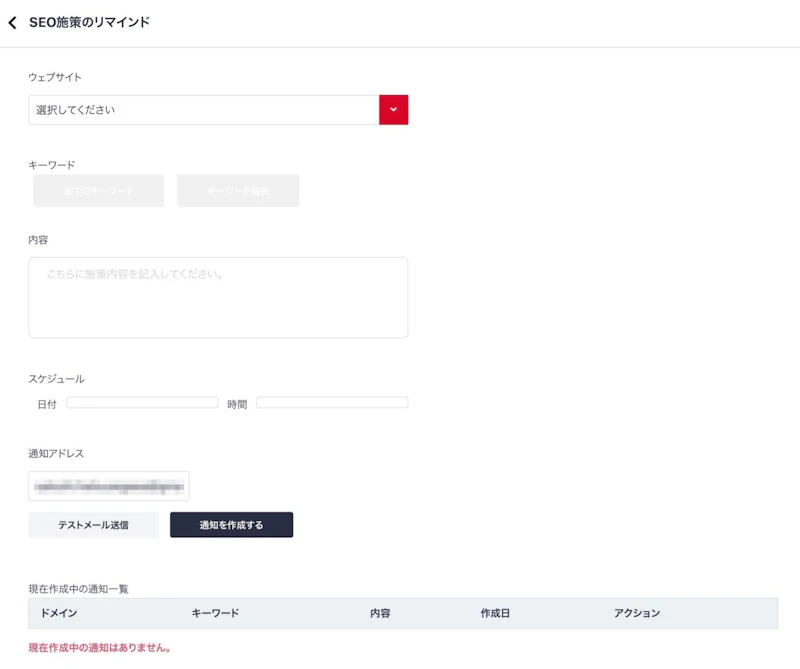Screen dimensions: 800x669
Task: Click the アクション column header
Action: coord(637,613)
